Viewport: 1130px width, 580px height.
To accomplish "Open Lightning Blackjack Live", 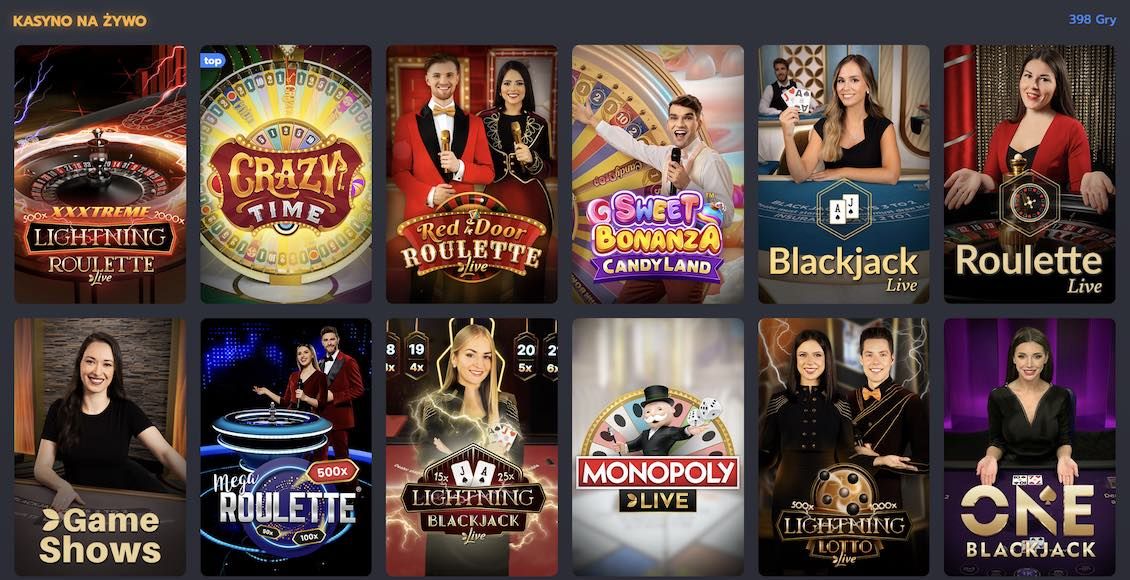I will (x=472, y=447).
